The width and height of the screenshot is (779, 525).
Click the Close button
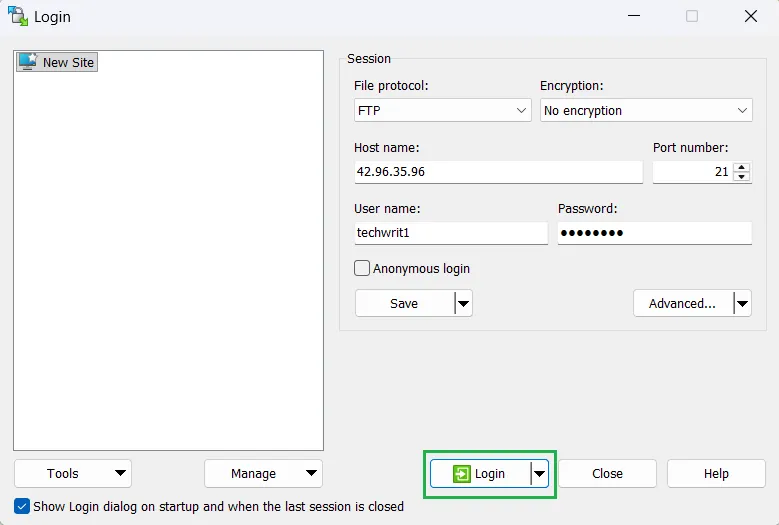(x=607, y=473)
